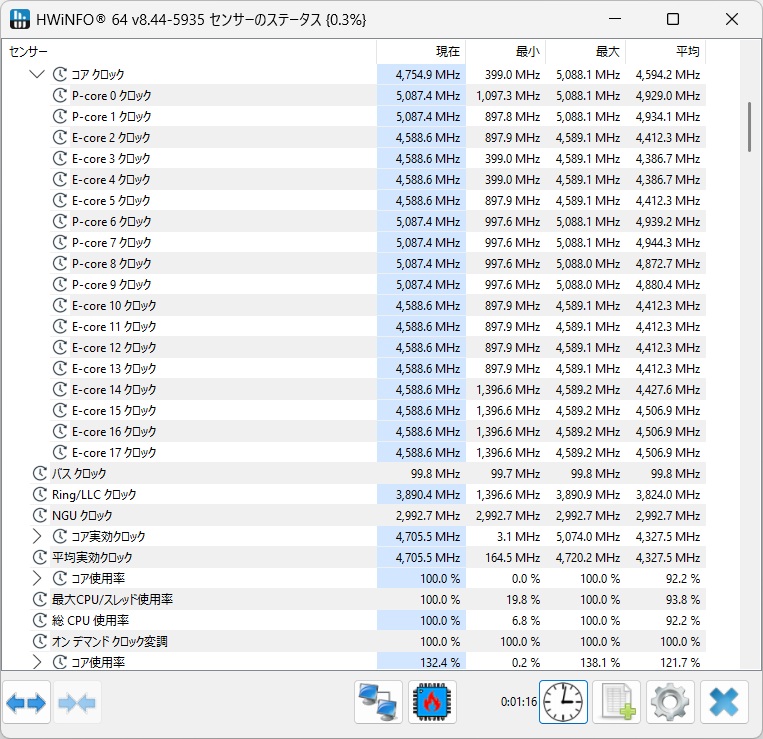The width and height of the screenshot is (763, 739).
Task: Reset the elapsed time clock button
Action: [563, 702]
